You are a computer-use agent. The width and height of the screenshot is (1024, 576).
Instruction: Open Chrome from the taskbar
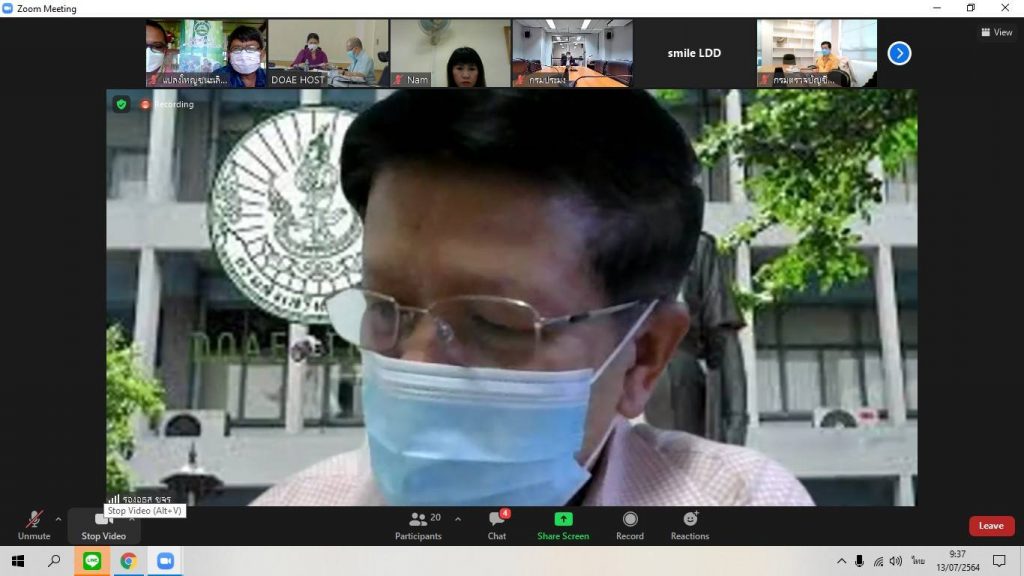tap(128, 561)
